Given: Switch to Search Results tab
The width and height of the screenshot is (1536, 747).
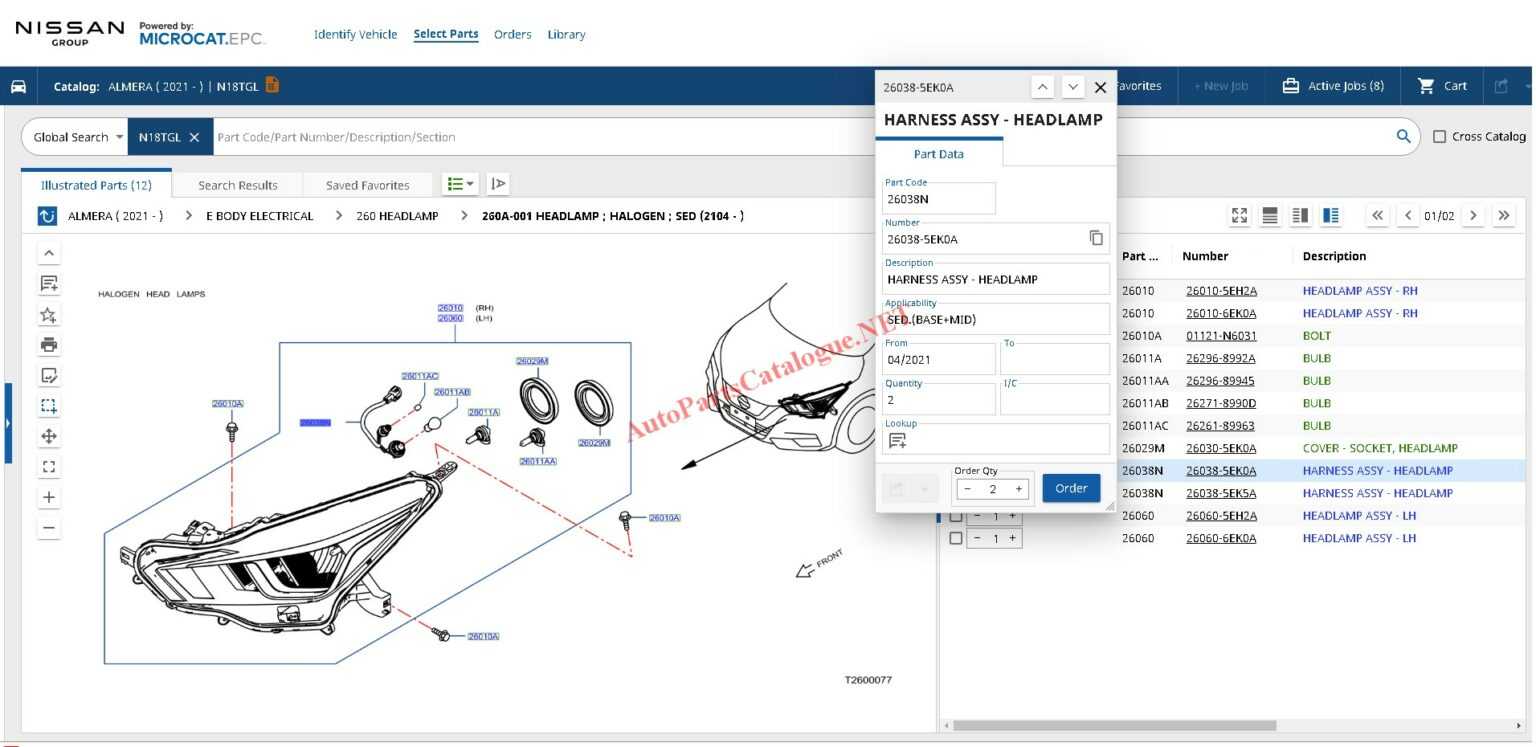Looking at the screenshot, I should 238,185.
